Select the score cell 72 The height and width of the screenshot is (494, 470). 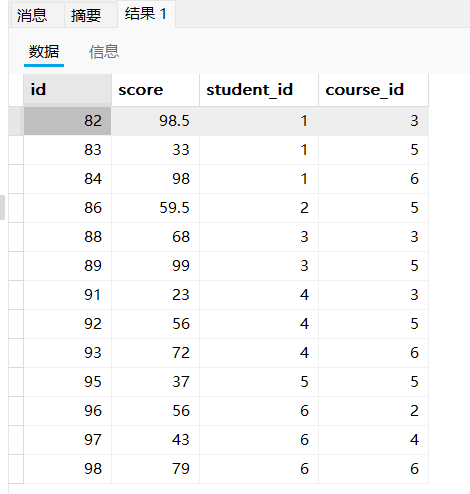(x=155, y=353)
